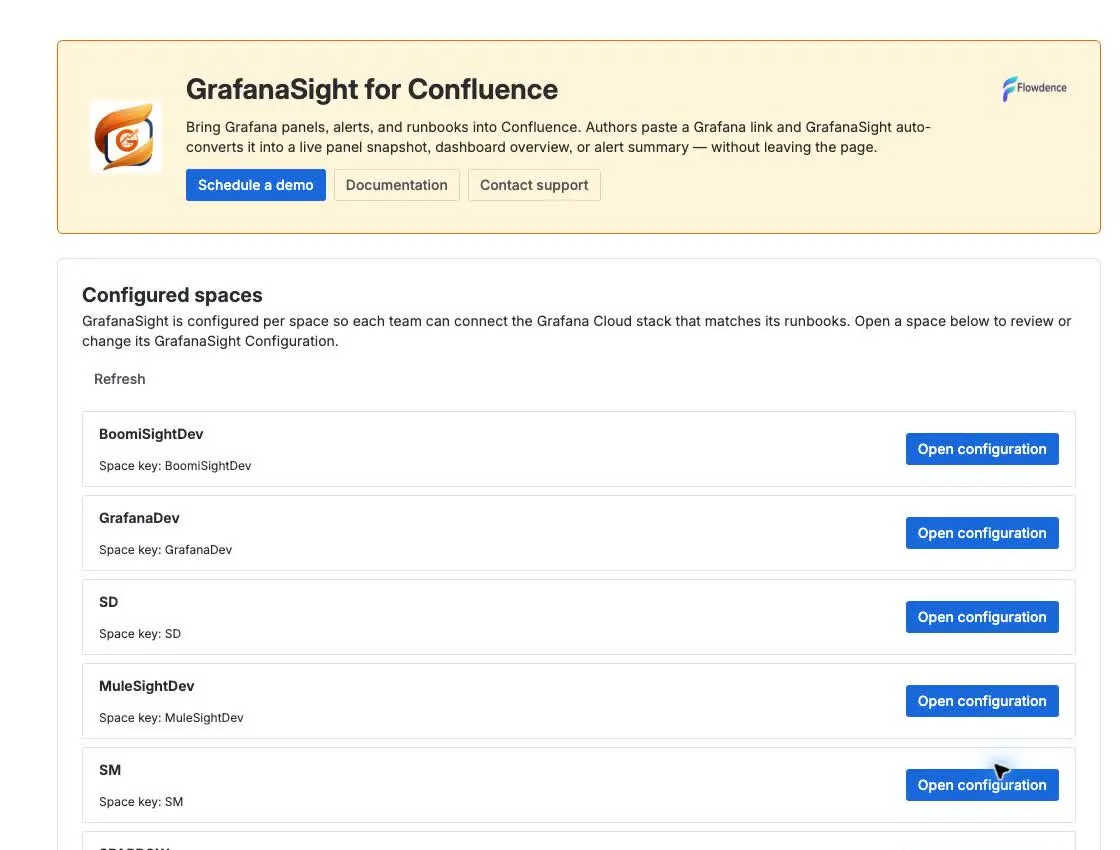Click 'Space key: MuleSightDev' text
This screenshot has height=850, width=1120.
(171, 718)
